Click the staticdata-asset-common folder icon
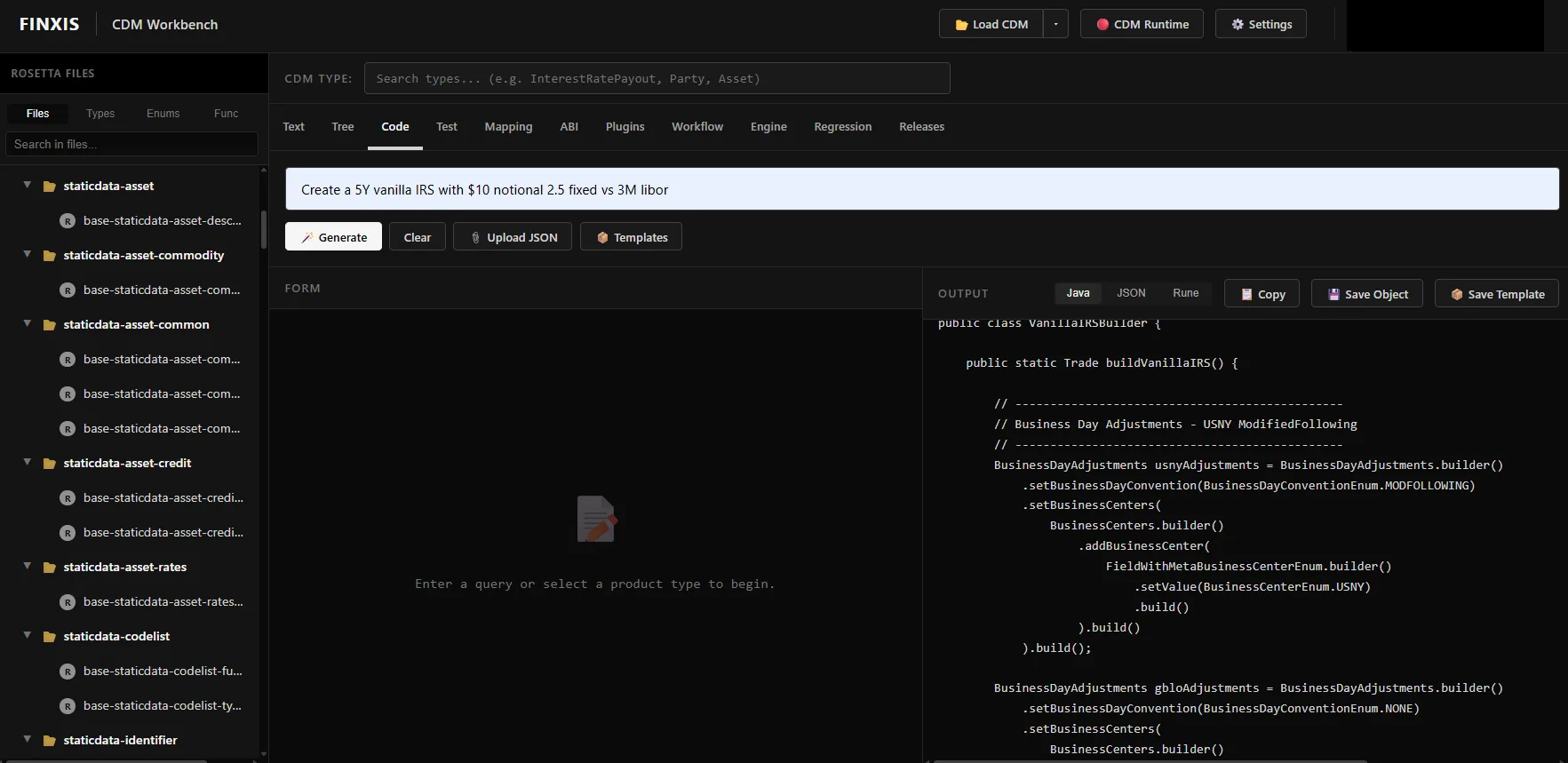This screenshot has height=763, width=1568. (x=50, y=325)
